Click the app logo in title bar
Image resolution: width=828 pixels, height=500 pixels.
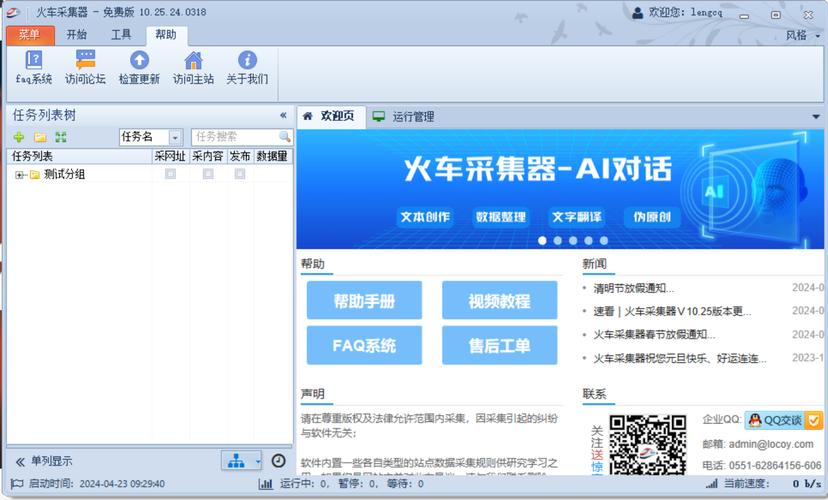14,12
